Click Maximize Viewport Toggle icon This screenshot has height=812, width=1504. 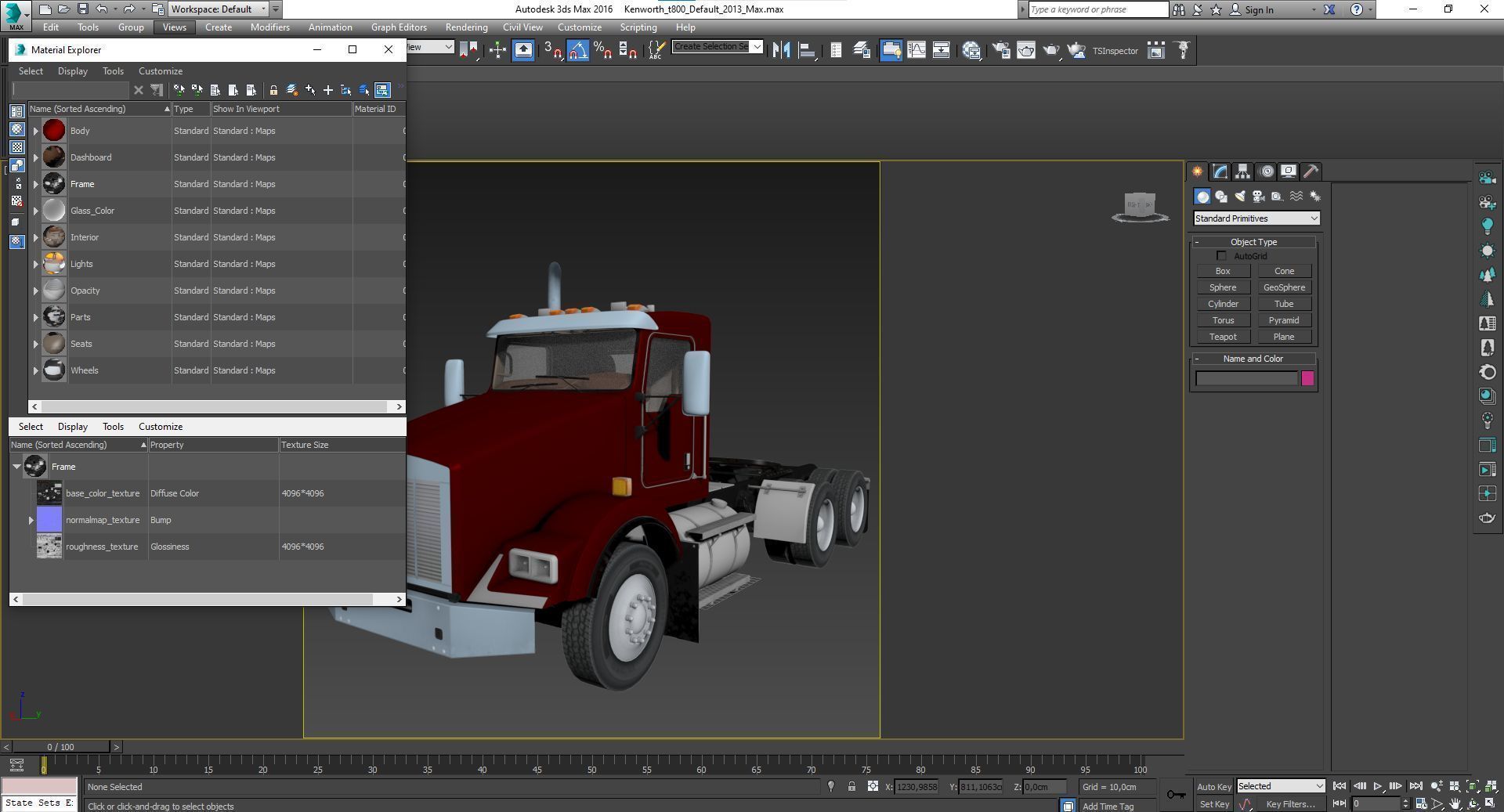click(1490, 803)
